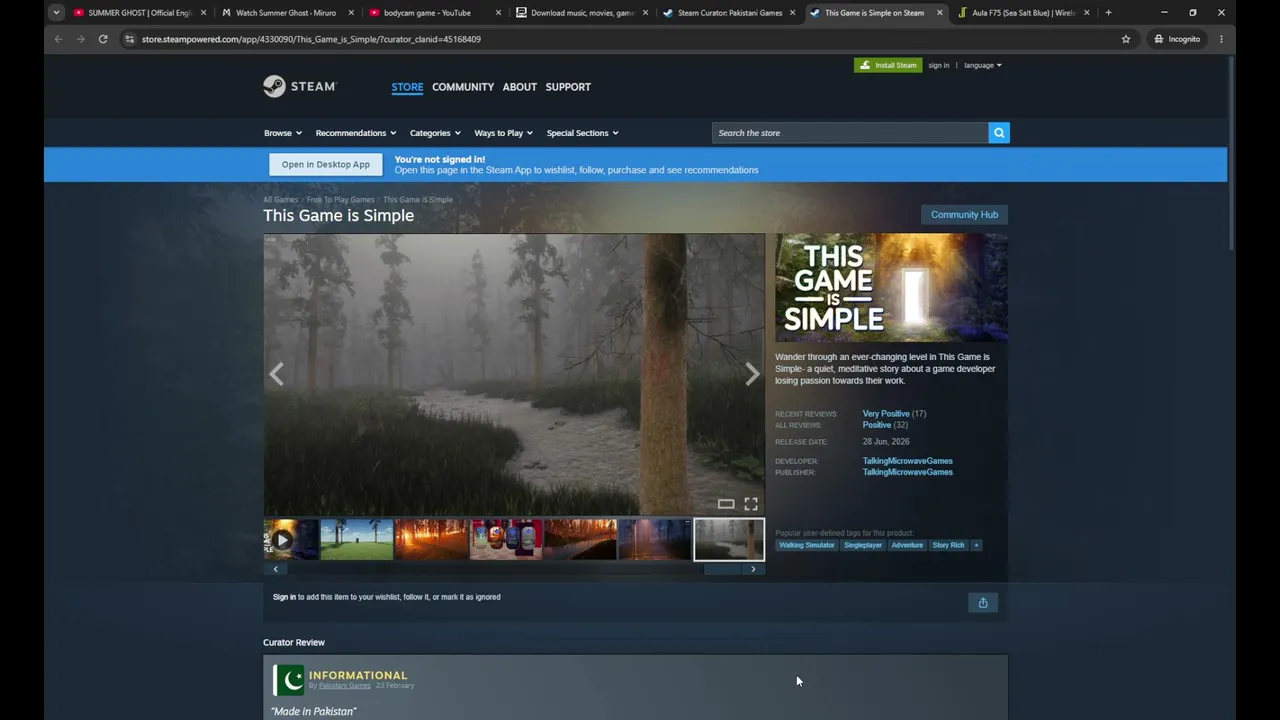
Task: View site information icon in the address bar
Action: click(129, 39)
